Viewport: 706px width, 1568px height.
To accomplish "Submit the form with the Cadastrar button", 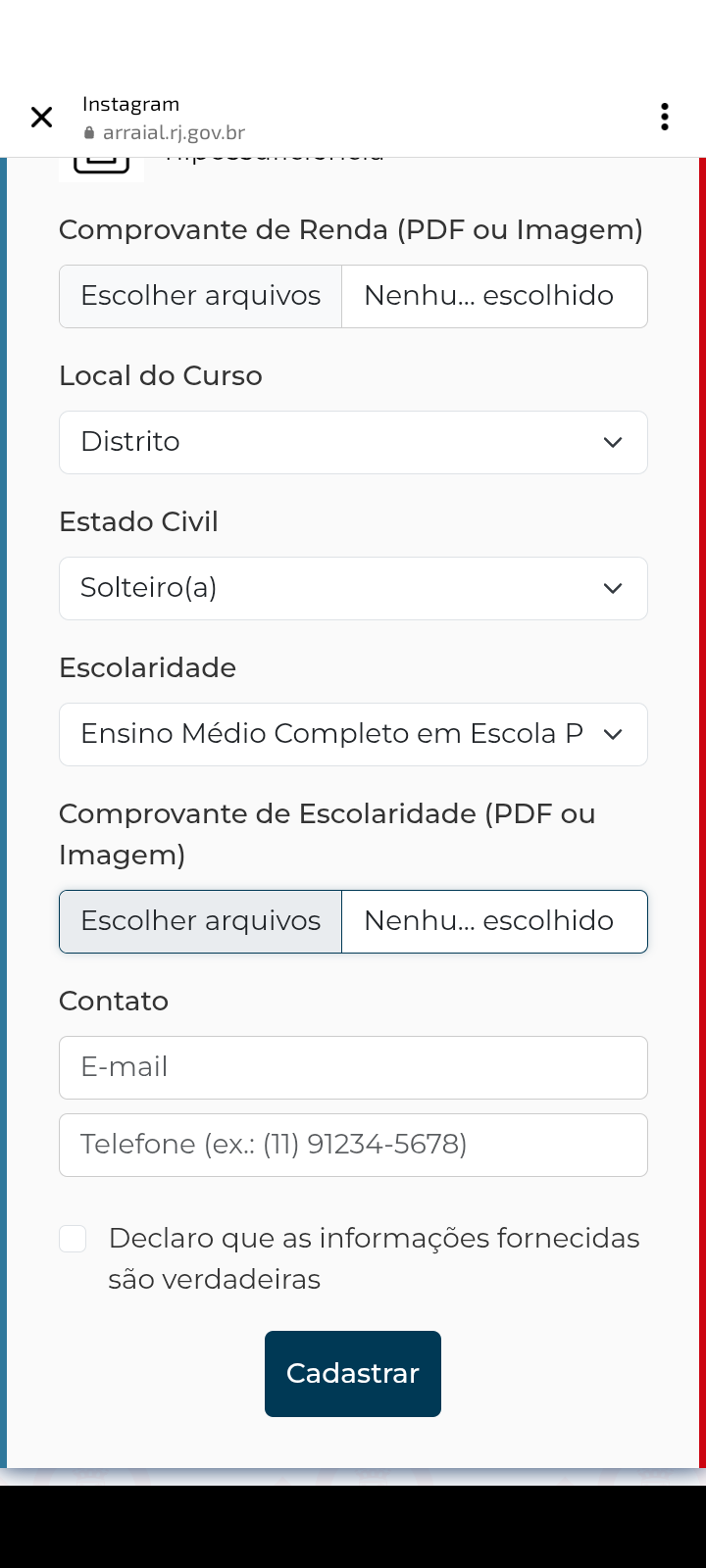I will click(x=353, y=1373).
